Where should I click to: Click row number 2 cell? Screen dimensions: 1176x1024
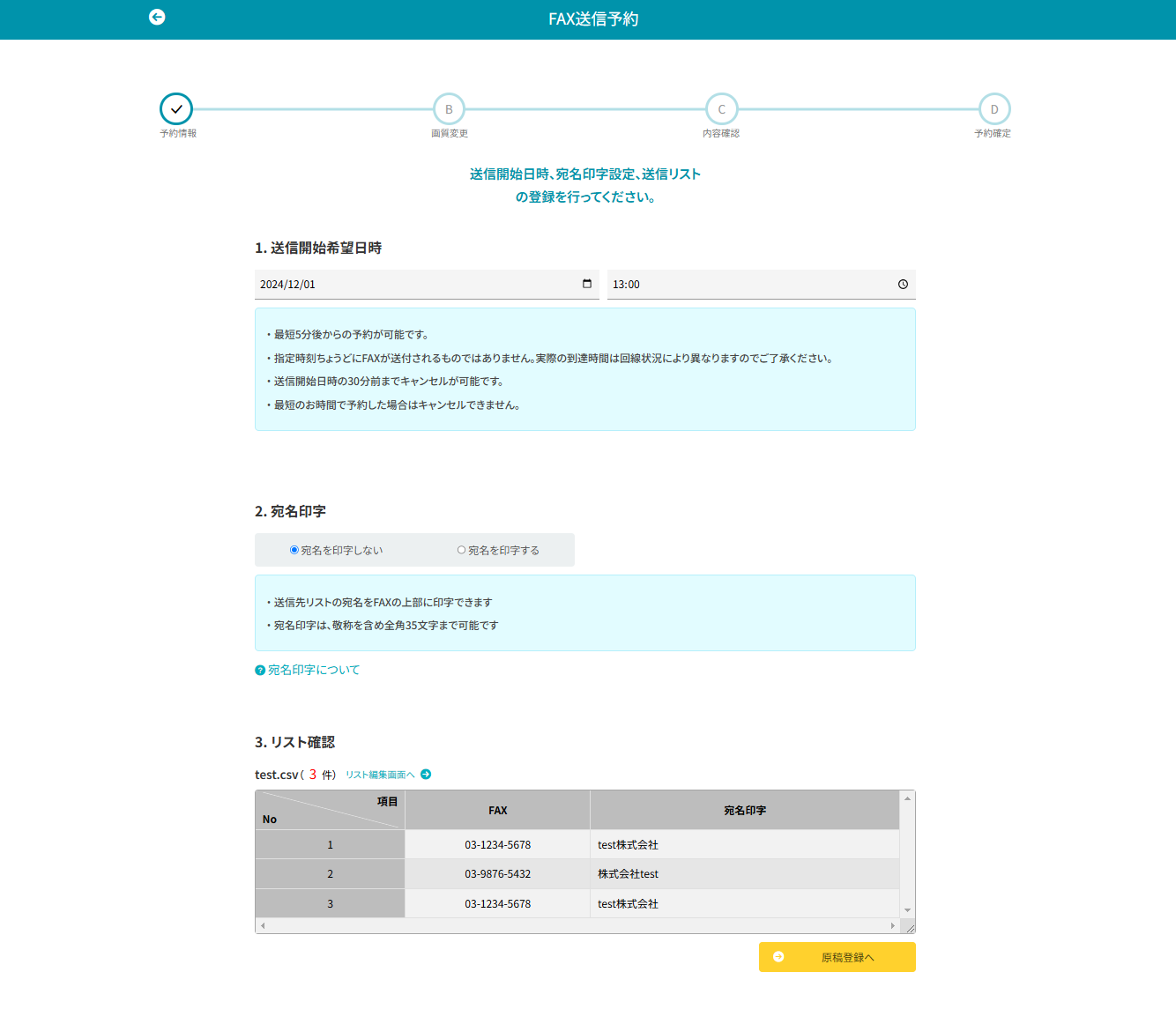tap(331, 874)
